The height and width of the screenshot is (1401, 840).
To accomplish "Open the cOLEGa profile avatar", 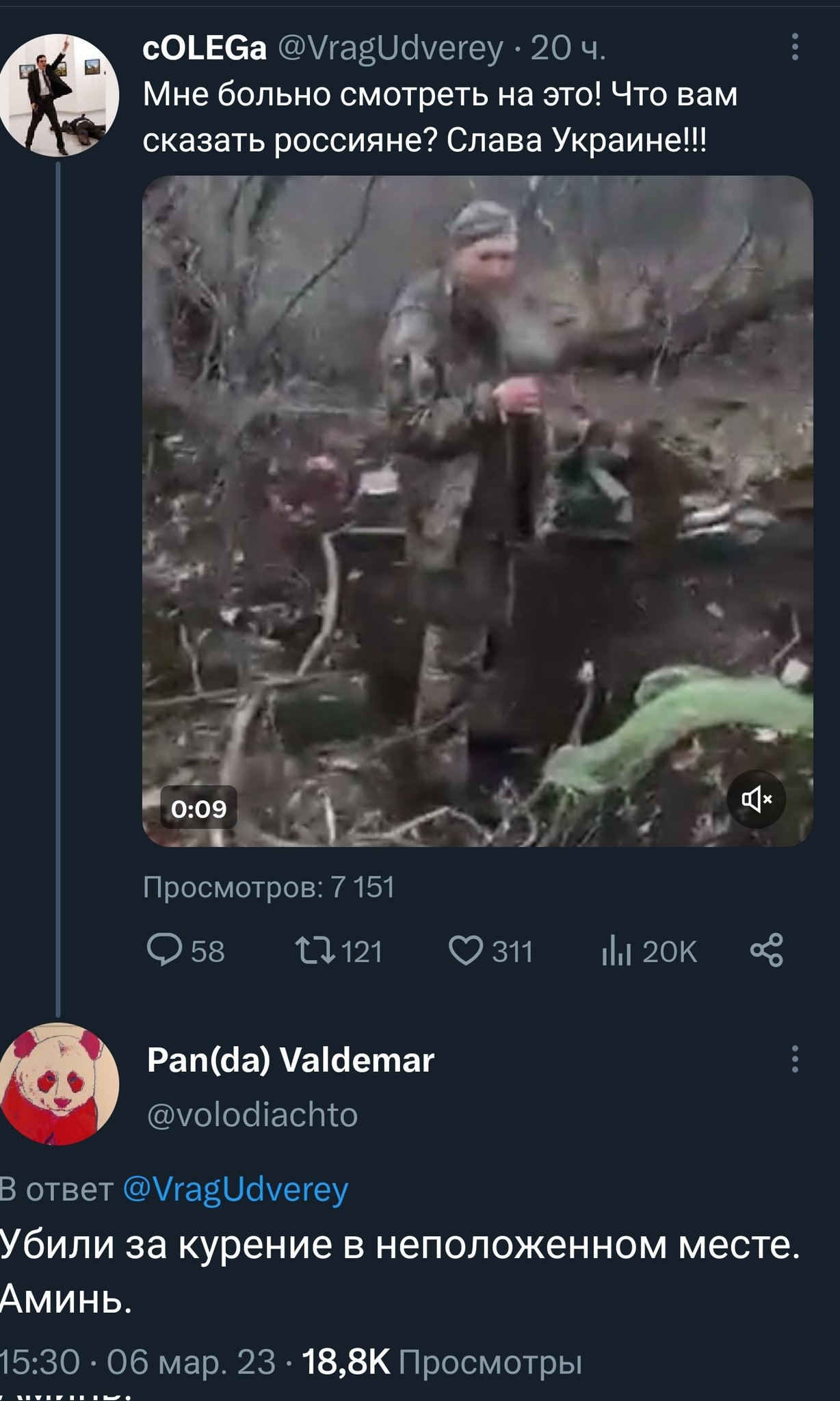I will click(x=59, y=96).
